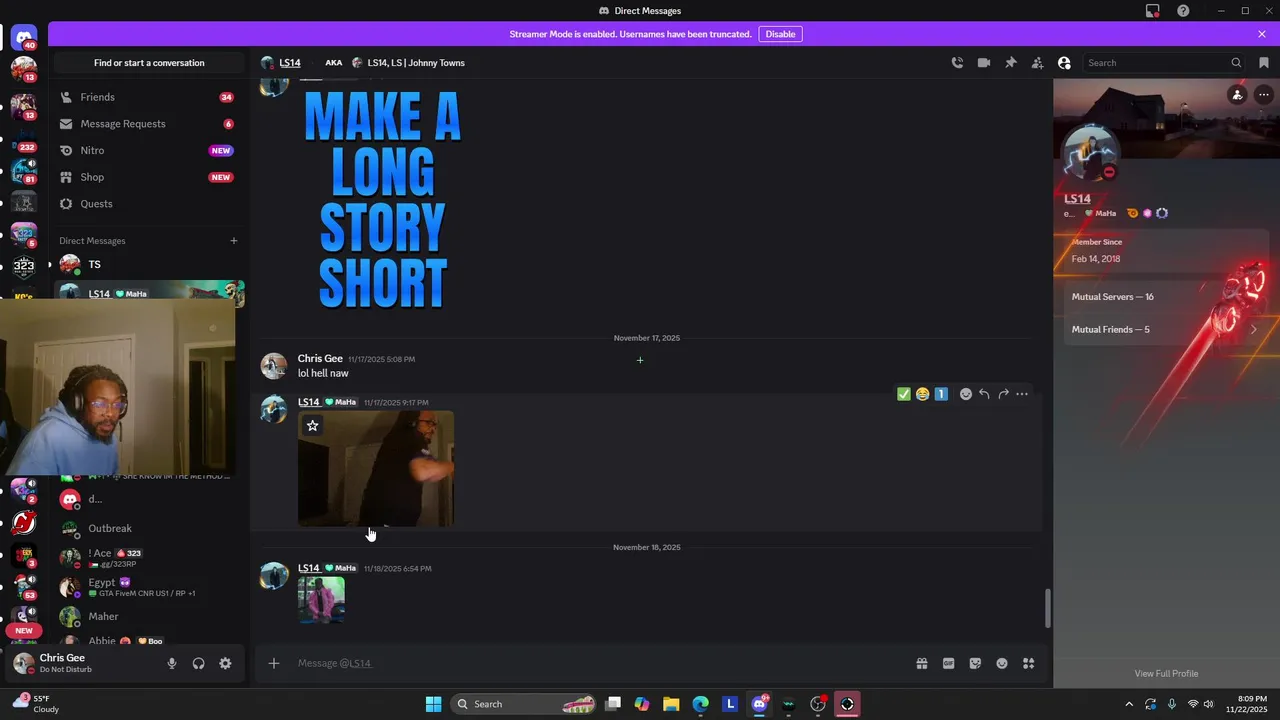Open the emoji picker in message bar
The image size is (1280, 720).
[x=1002, y=663]
